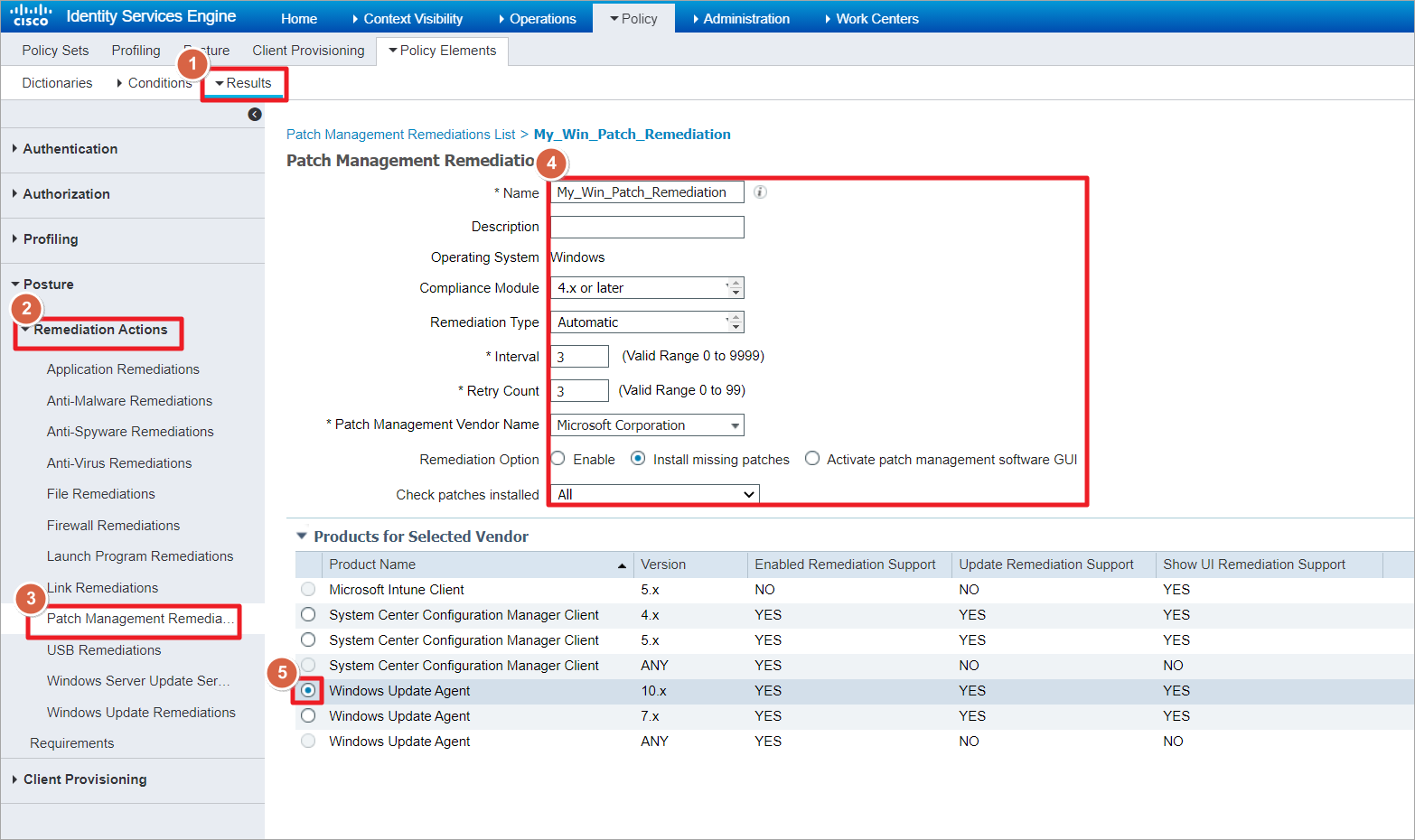Open Compliance Module dropdown
The height and width of the screenshot is (840, 1415).
[647, 288]
